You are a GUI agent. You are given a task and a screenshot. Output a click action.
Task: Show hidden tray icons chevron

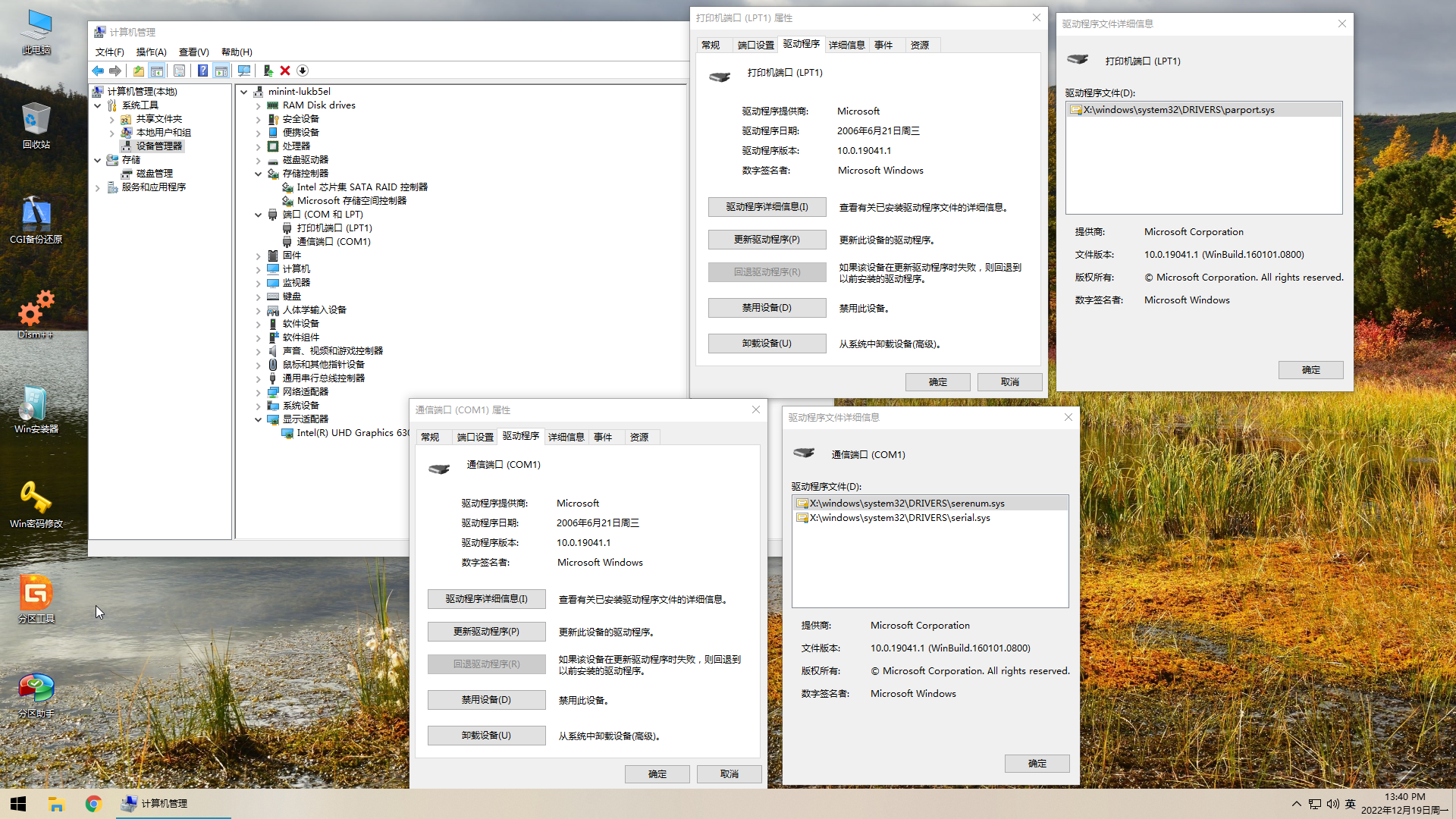1296,804
